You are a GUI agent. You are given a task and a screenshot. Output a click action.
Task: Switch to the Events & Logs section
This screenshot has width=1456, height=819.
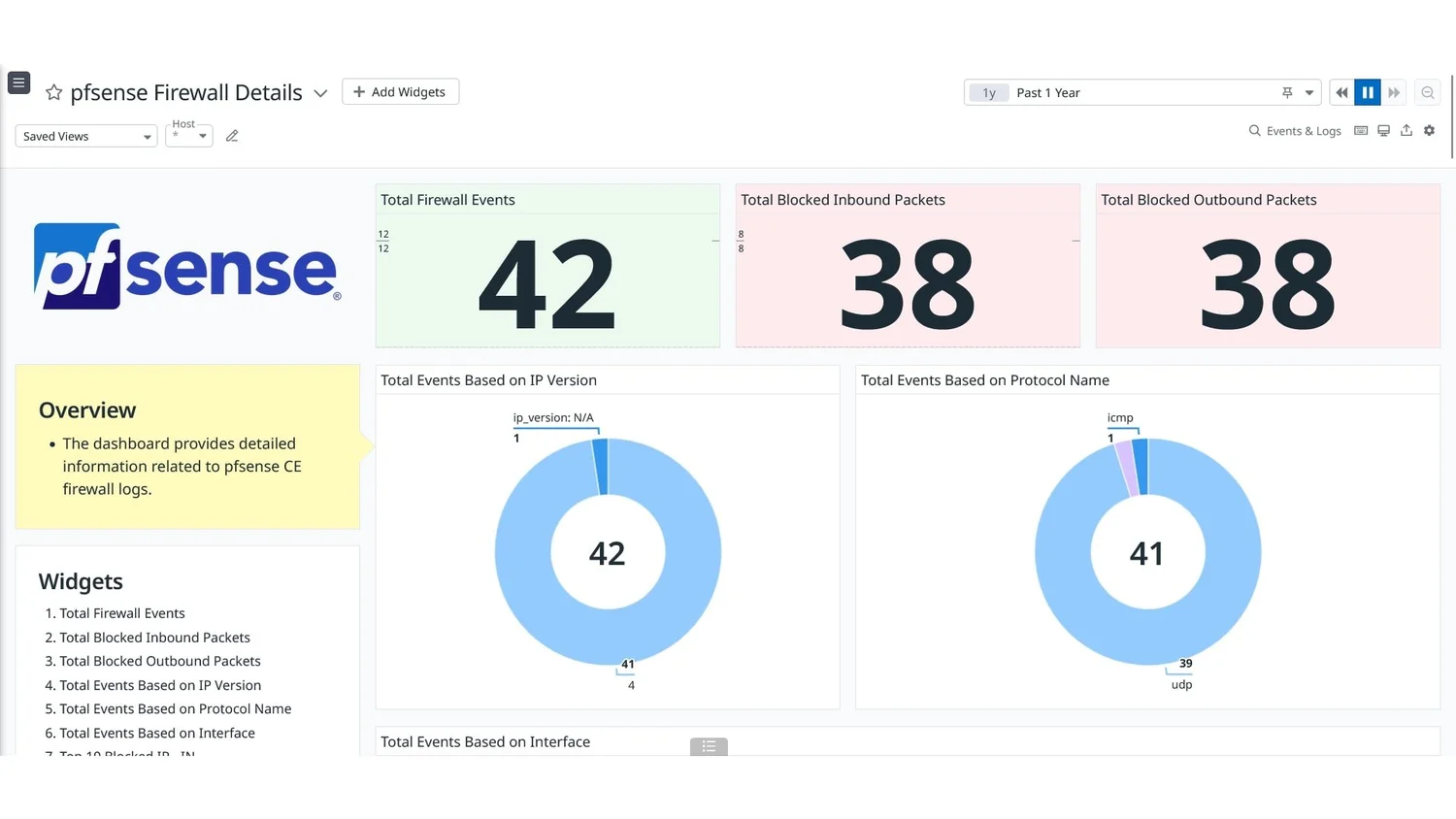pyautogui.click(x=1304, y=130)
